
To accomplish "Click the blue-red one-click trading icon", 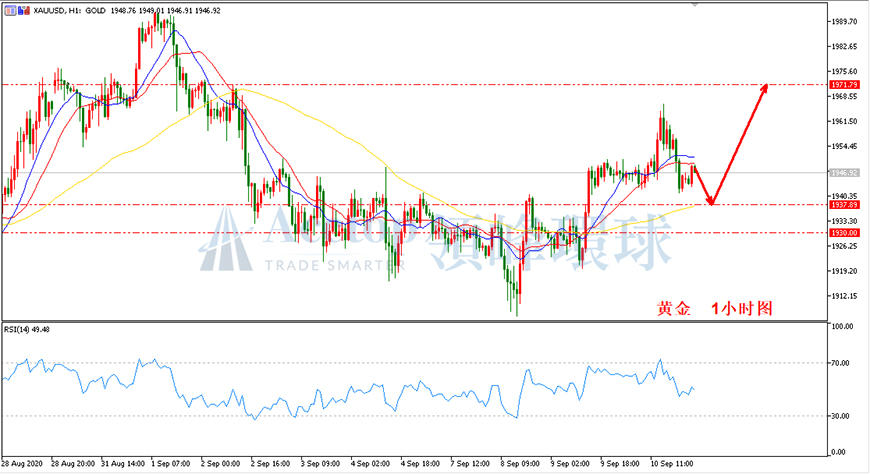I will [x=24, y=11].
